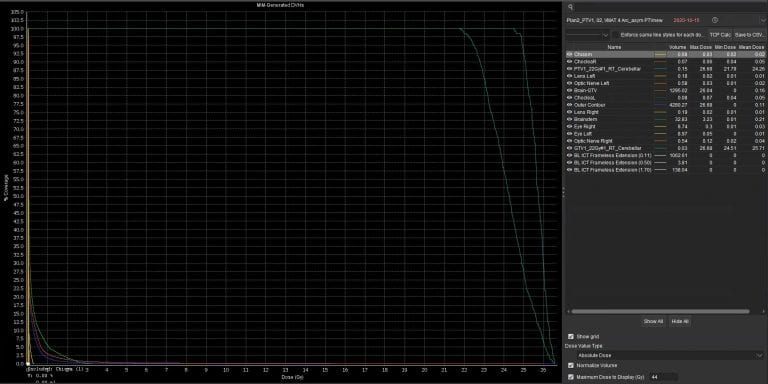Click the maximum dose value field
768x384 pixels.
(x=664, y=377)
